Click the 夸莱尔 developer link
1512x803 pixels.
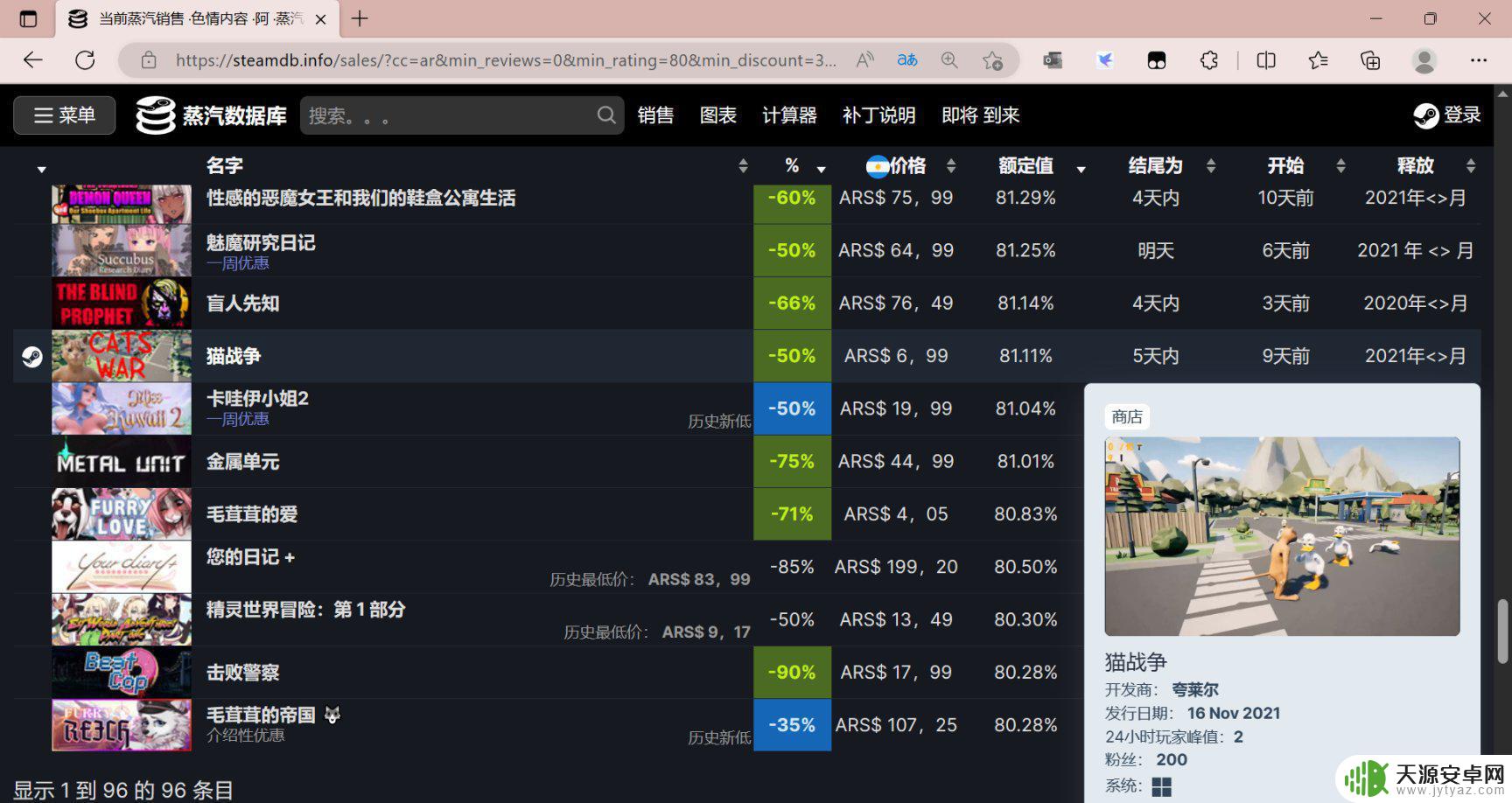coord(1195,689)
